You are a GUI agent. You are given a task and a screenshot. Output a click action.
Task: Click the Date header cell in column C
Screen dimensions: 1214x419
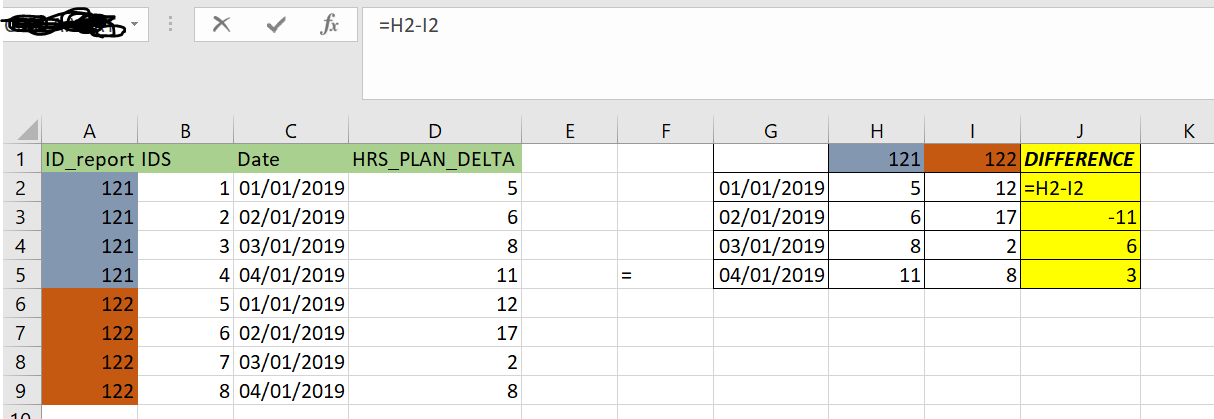click(290, 159)
